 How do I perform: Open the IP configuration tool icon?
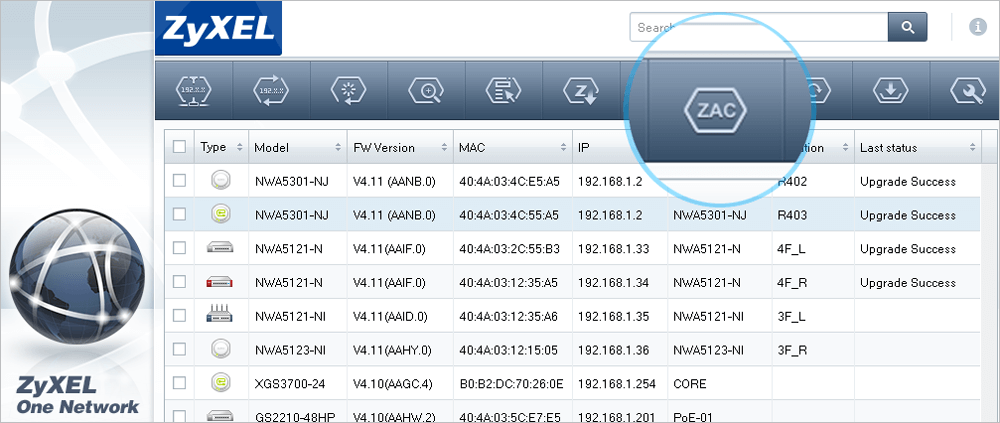(x=194, y=91)
